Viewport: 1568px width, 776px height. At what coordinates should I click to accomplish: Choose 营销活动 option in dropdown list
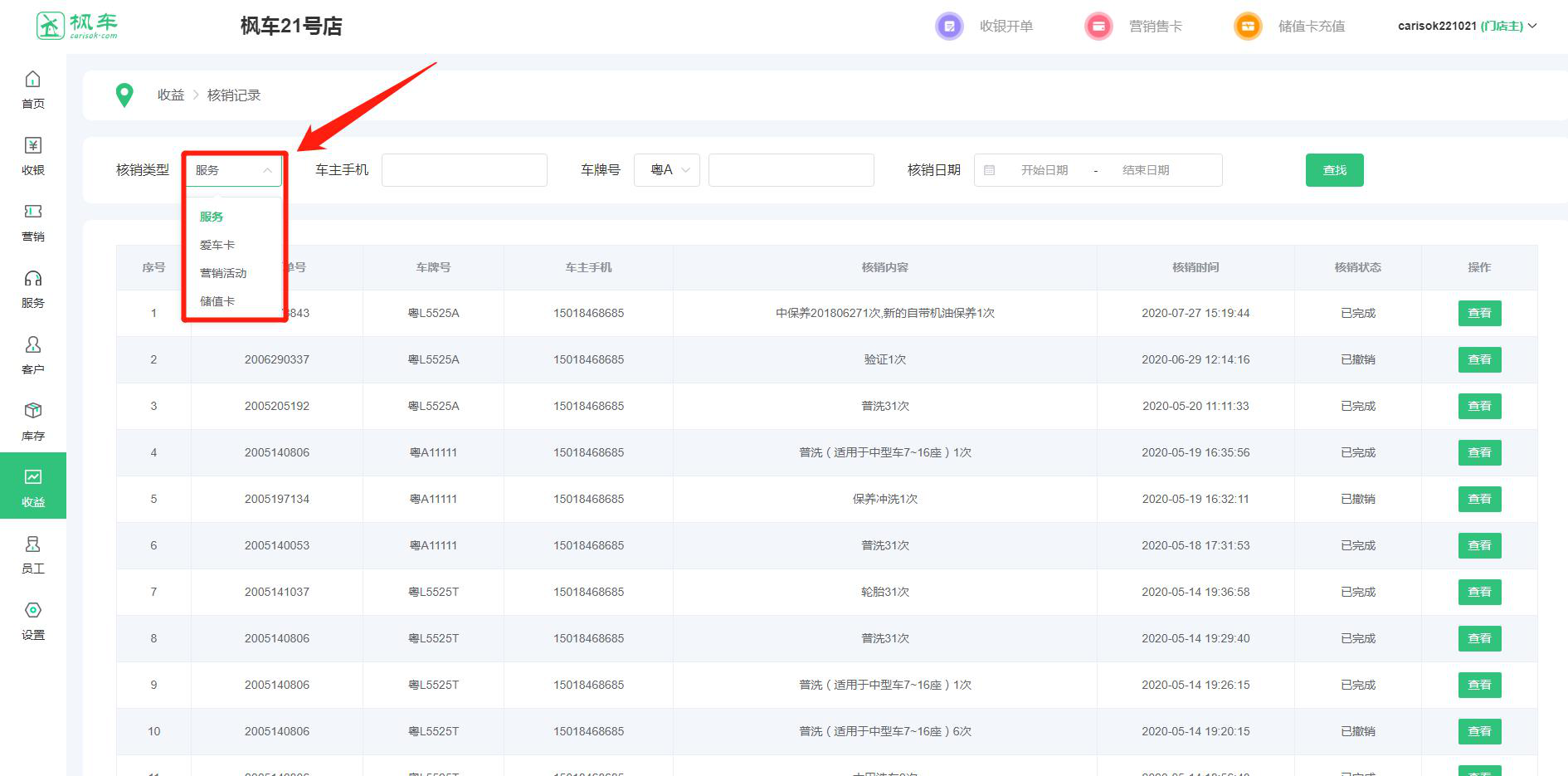point(223,273)
